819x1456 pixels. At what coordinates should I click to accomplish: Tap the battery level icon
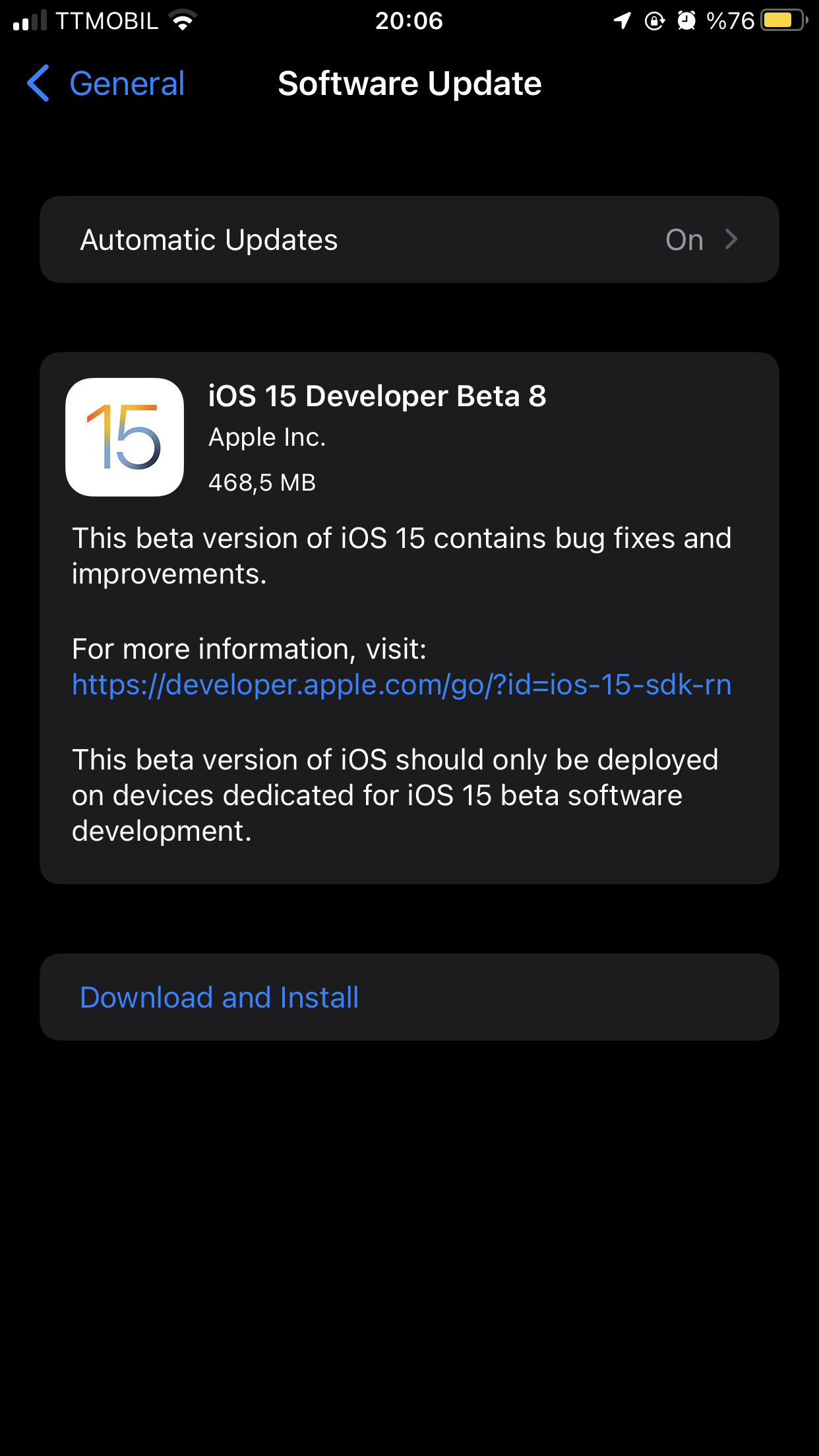tap(784, 20)
